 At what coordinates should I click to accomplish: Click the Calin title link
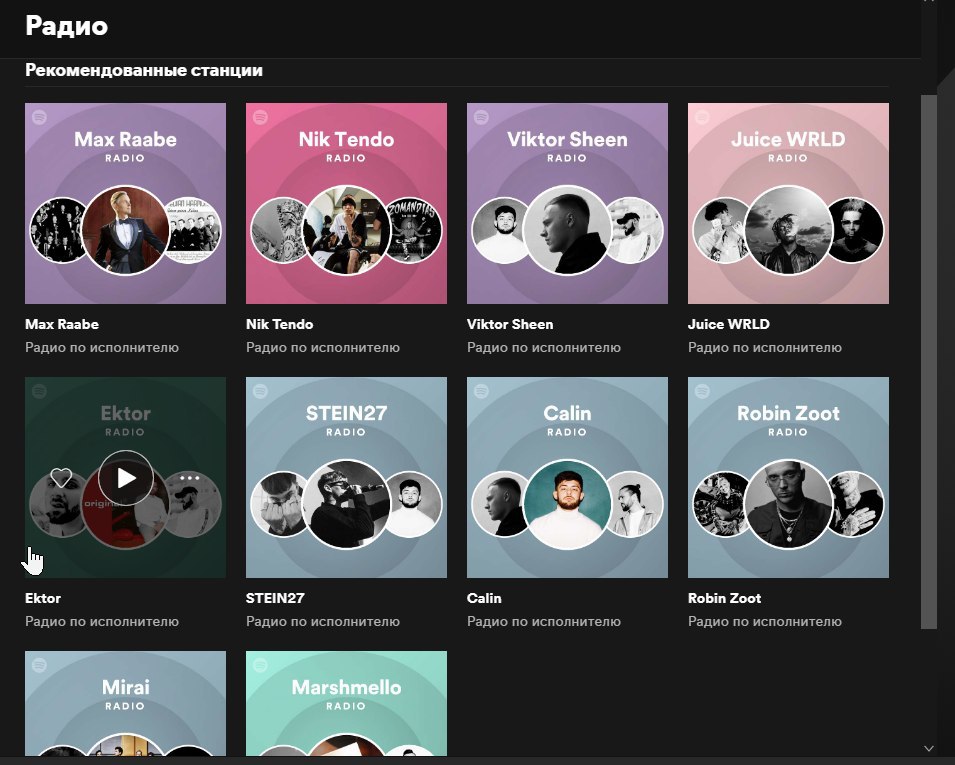point(484,598)
